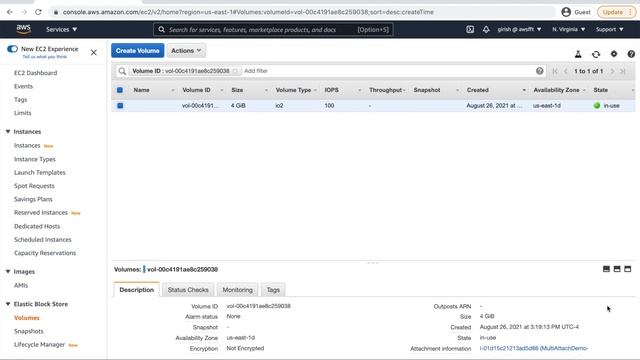
Task: Open the help question mark icon
Action: [631, 54]
